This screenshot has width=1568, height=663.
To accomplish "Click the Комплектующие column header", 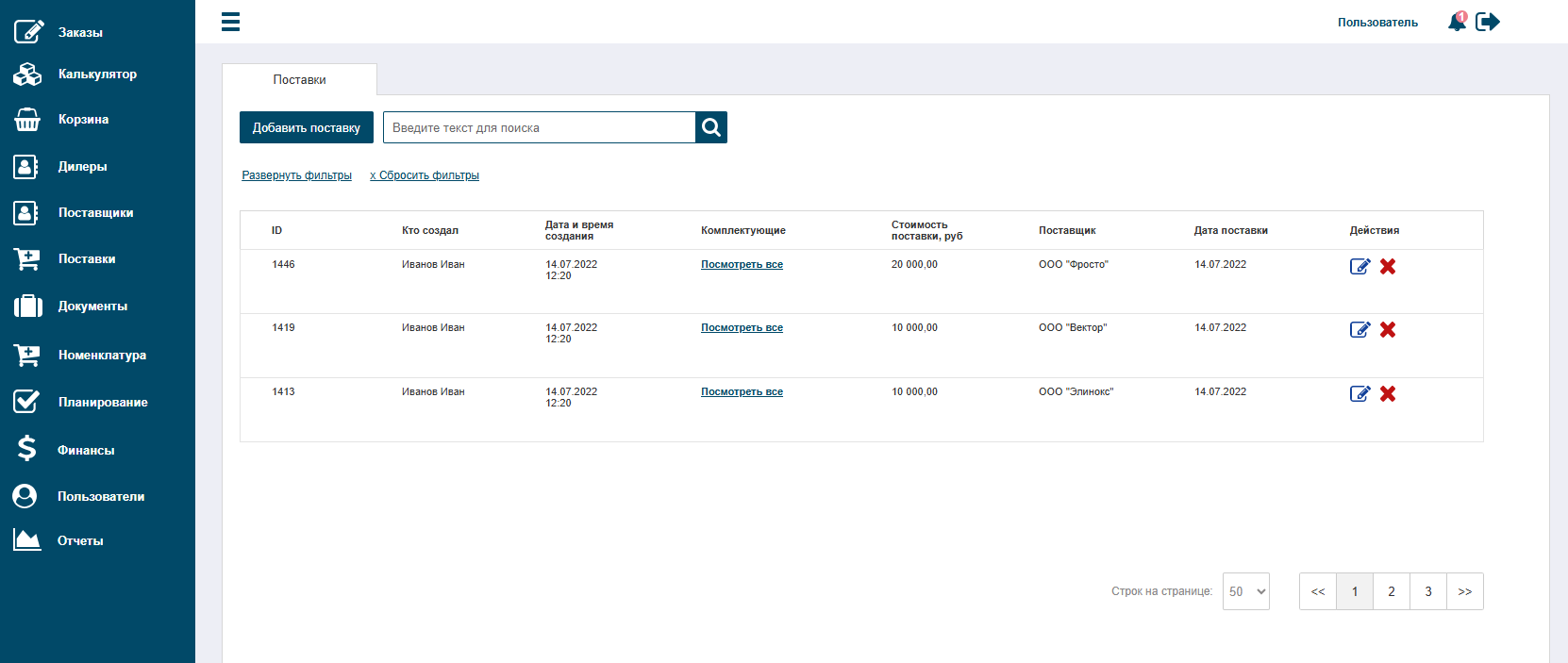I will 743,231.
